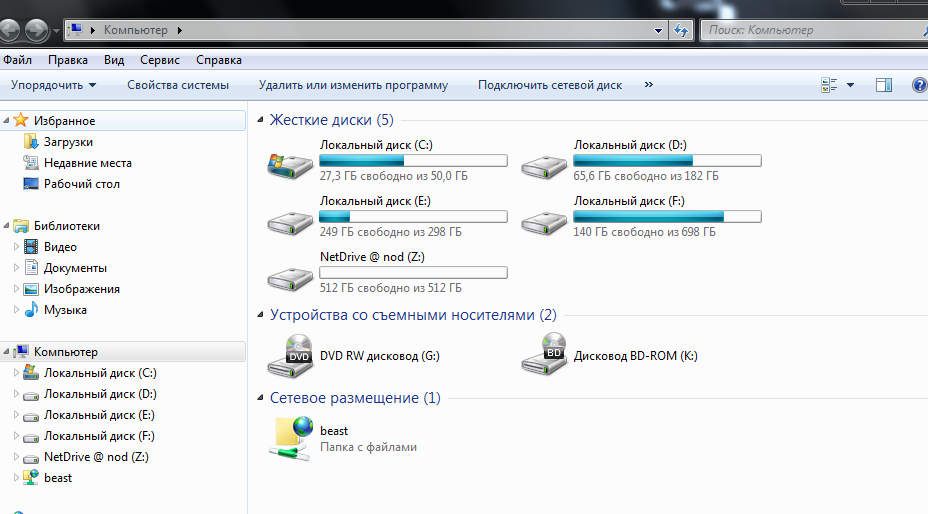Screen dimensions: 928x514
Task: Collapse the Избранное tree section
Action: click(7, 120)
